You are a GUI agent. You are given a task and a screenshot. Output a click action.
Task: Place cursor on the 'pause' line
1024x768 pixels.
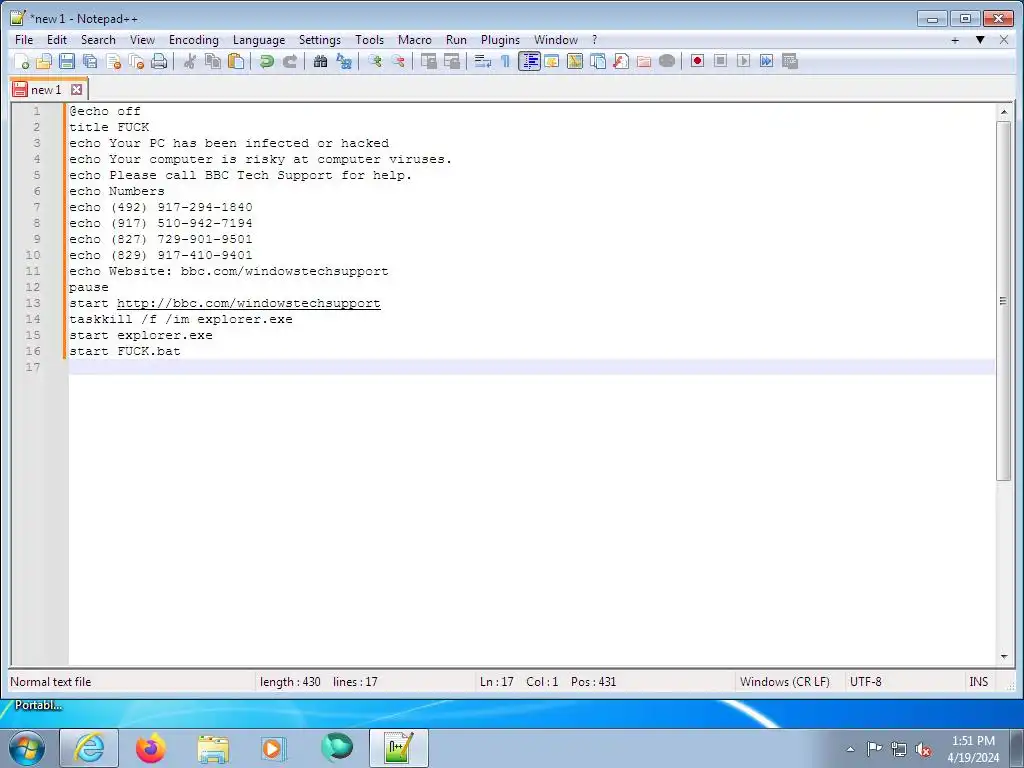(89, 288)
